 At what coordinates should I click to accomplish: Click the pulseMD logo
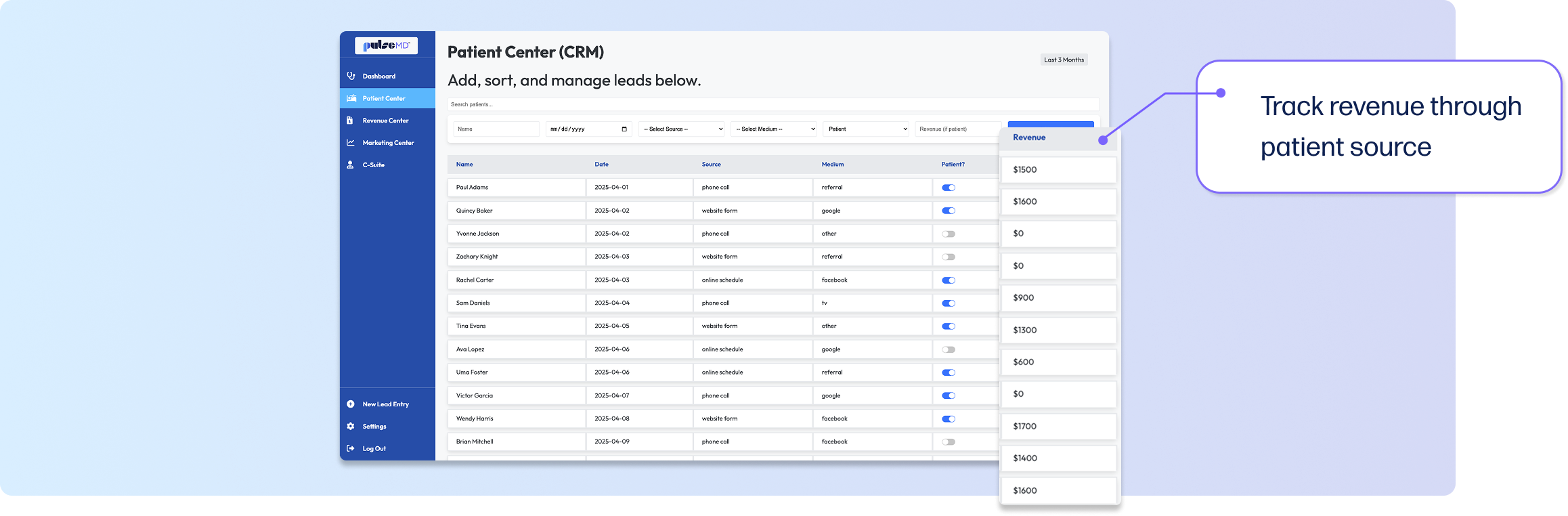(387, 45)
